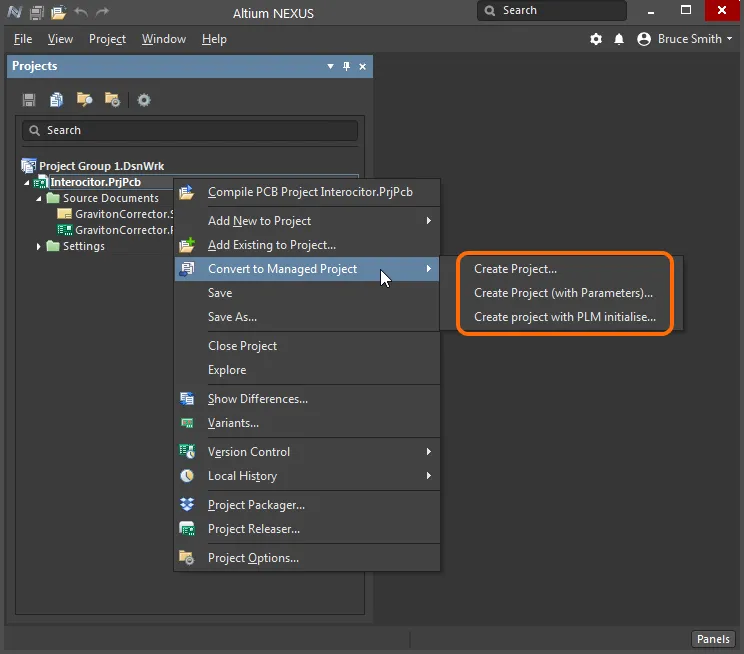The image size is (744, 654).
Task: Open the settings gear near the notification bell
Action: (596, 39)
